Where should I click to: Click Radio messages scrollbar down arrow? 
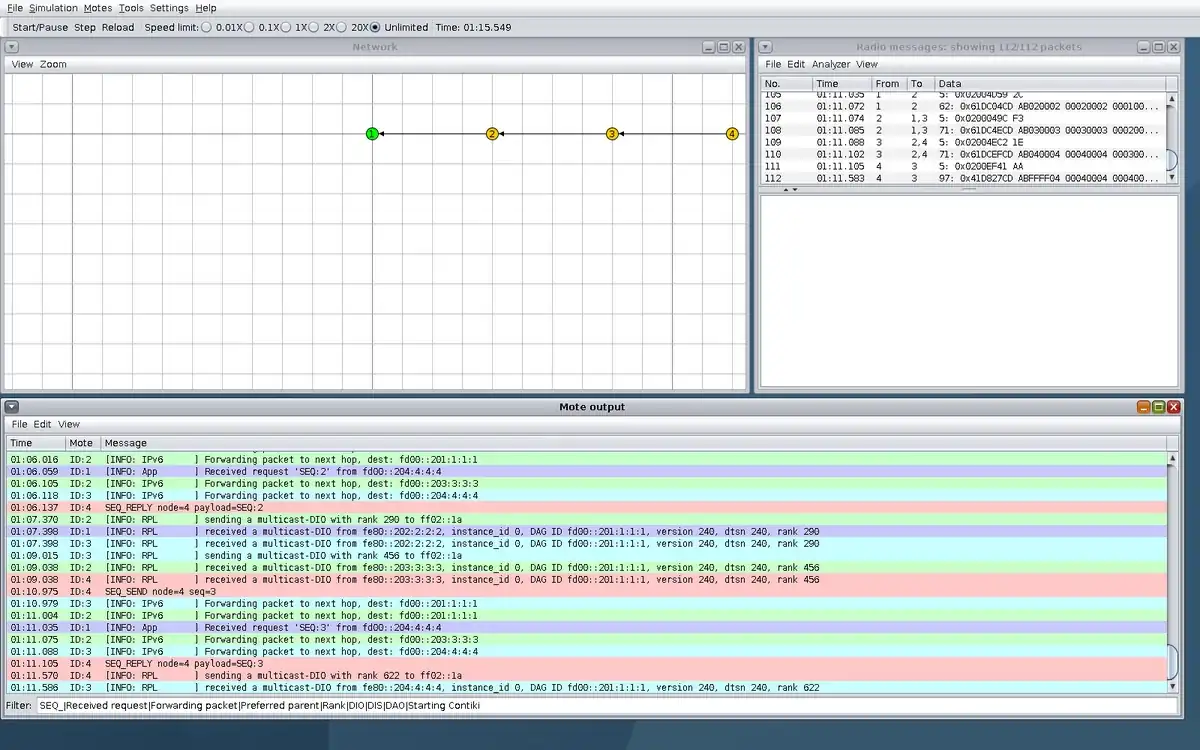[x=1172, y=177]
